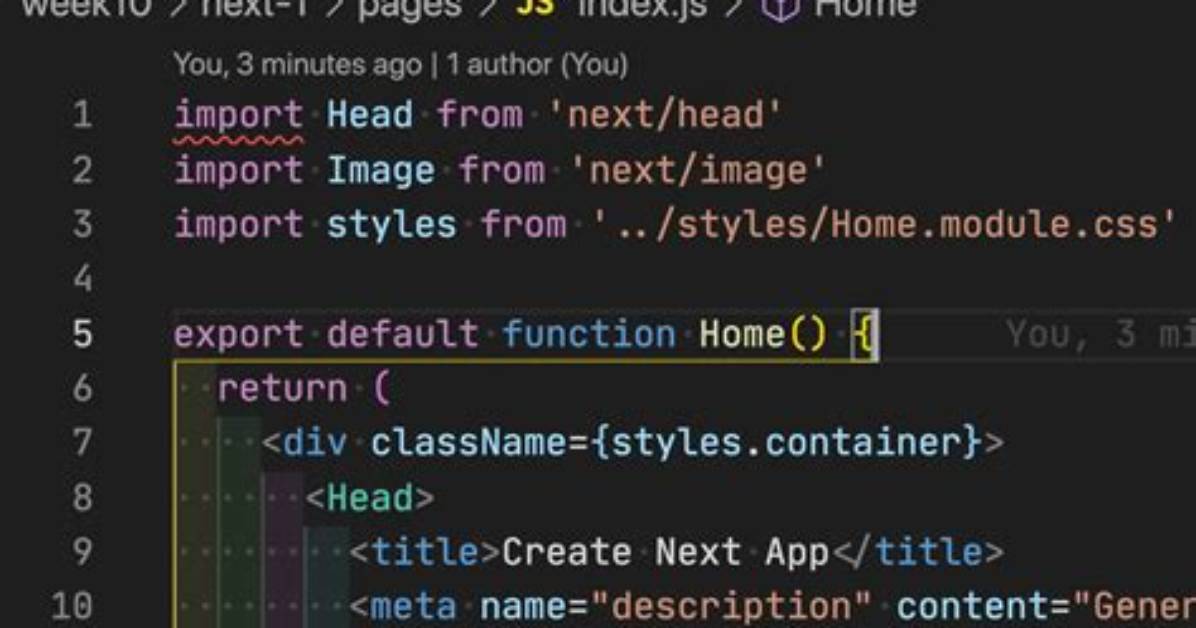
Task: Click the 'next/image' string
Action: [x=697, y=170]
